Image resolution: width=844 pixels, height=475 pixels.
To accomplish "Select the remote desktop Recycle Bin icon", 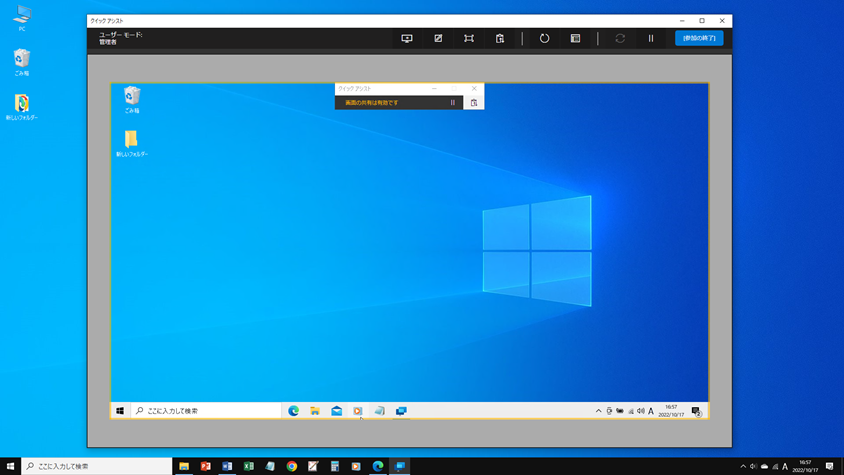I will 132,100.
